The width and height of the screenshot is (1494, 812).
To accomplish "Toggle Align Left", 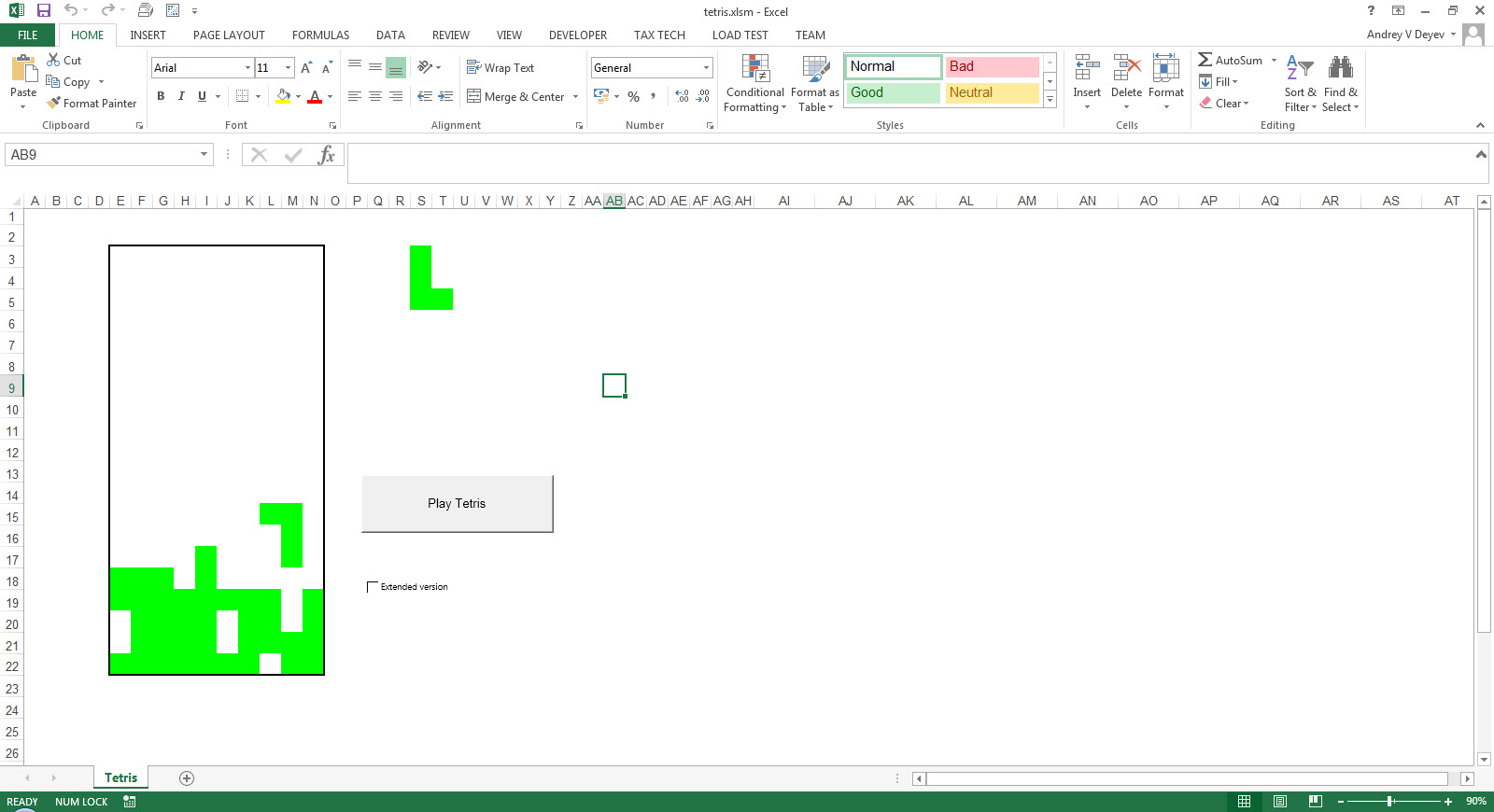I will point(355,96).
